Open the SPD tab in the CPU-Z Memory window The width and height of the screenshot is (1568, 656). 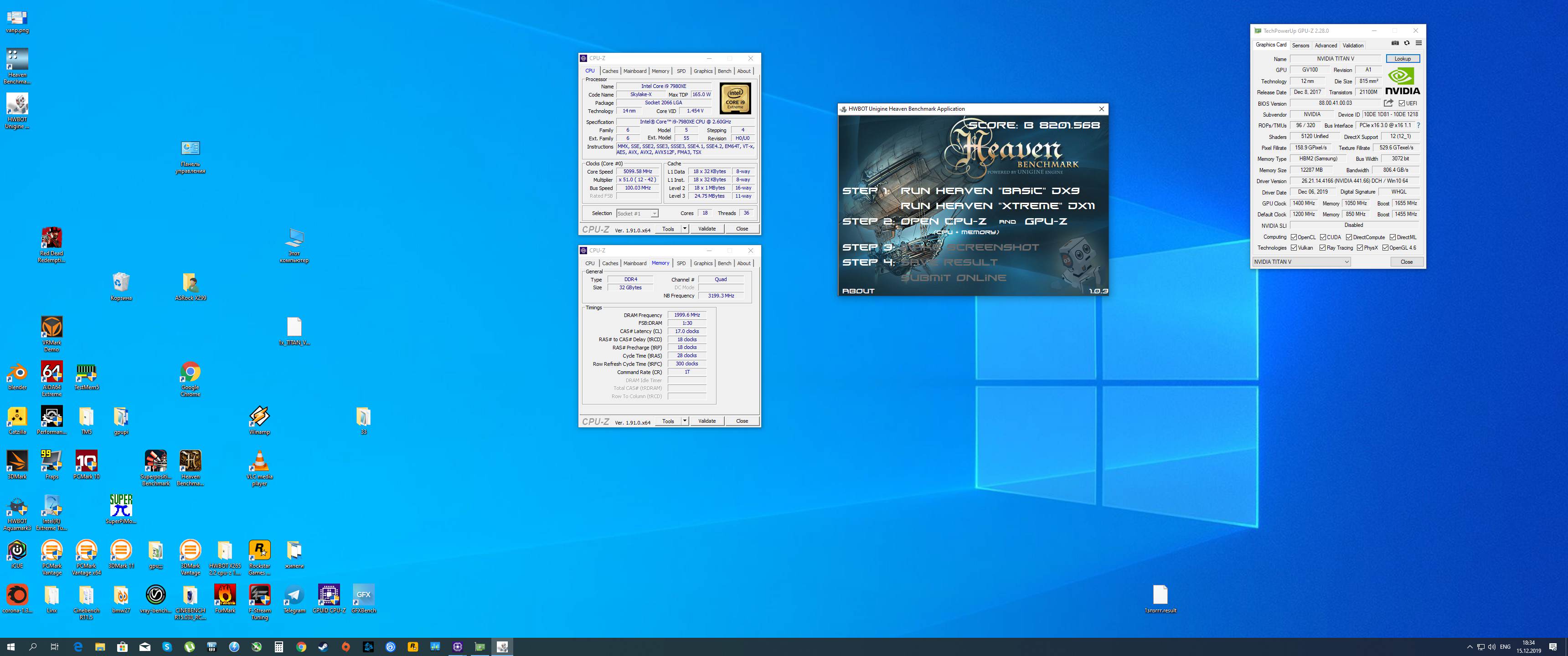click(681, 263)
